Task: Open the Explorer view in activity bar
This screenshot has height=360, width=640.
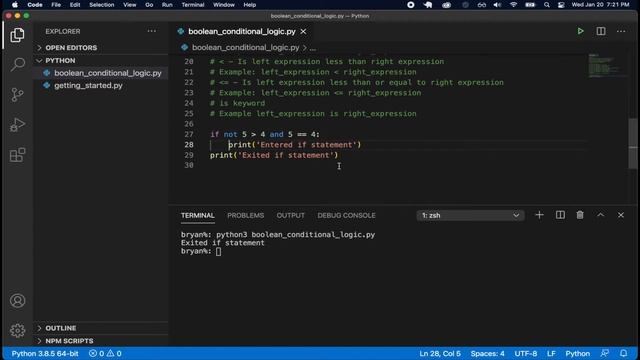Action: [x=17, y=35]
